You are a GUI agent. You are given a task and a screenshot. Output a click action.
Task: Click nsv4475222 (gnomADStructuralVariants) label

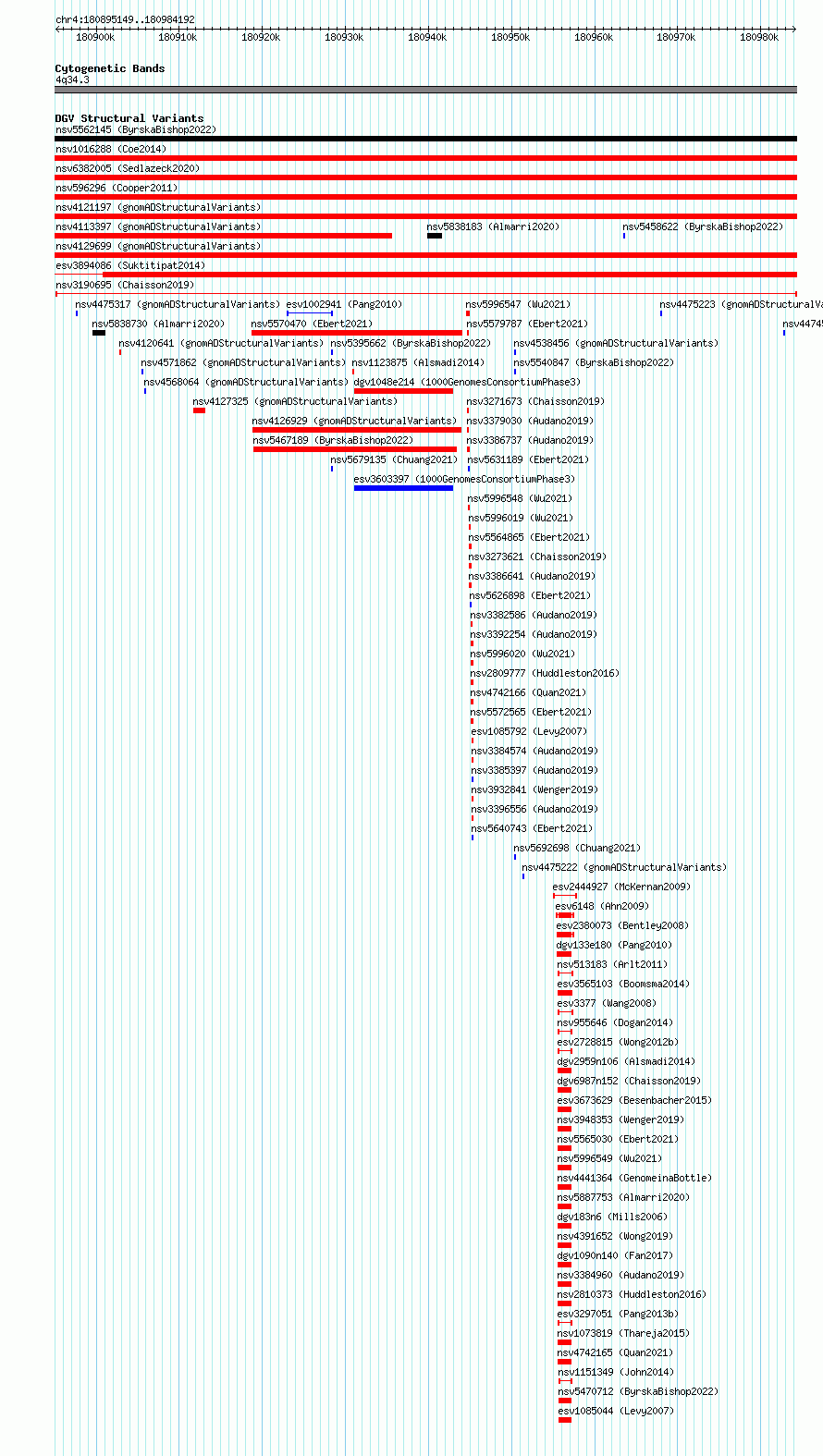coord(624,868)
